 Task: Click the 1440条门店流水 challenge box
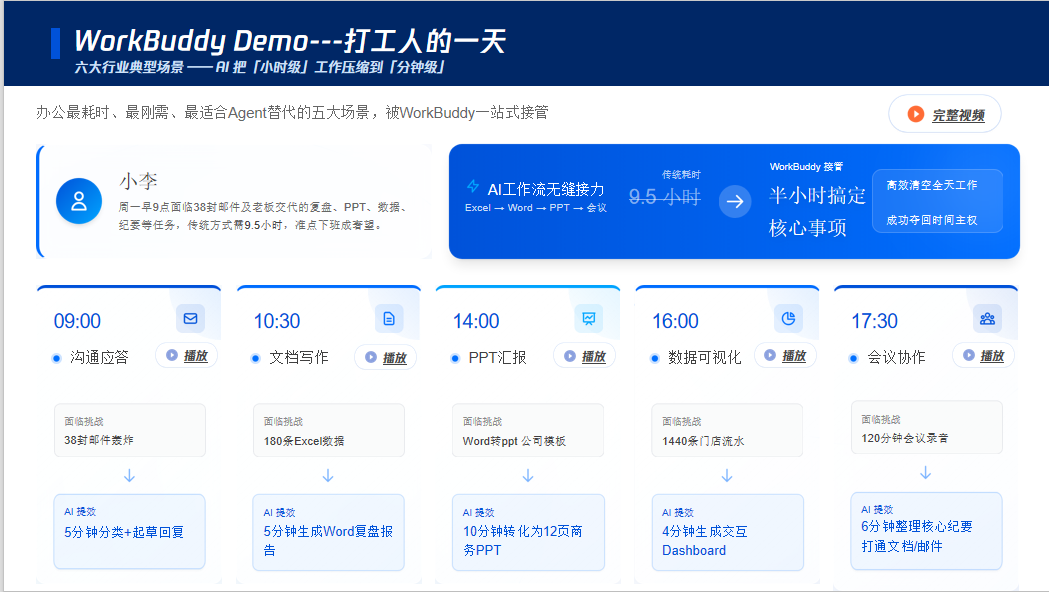coord(727,430)
